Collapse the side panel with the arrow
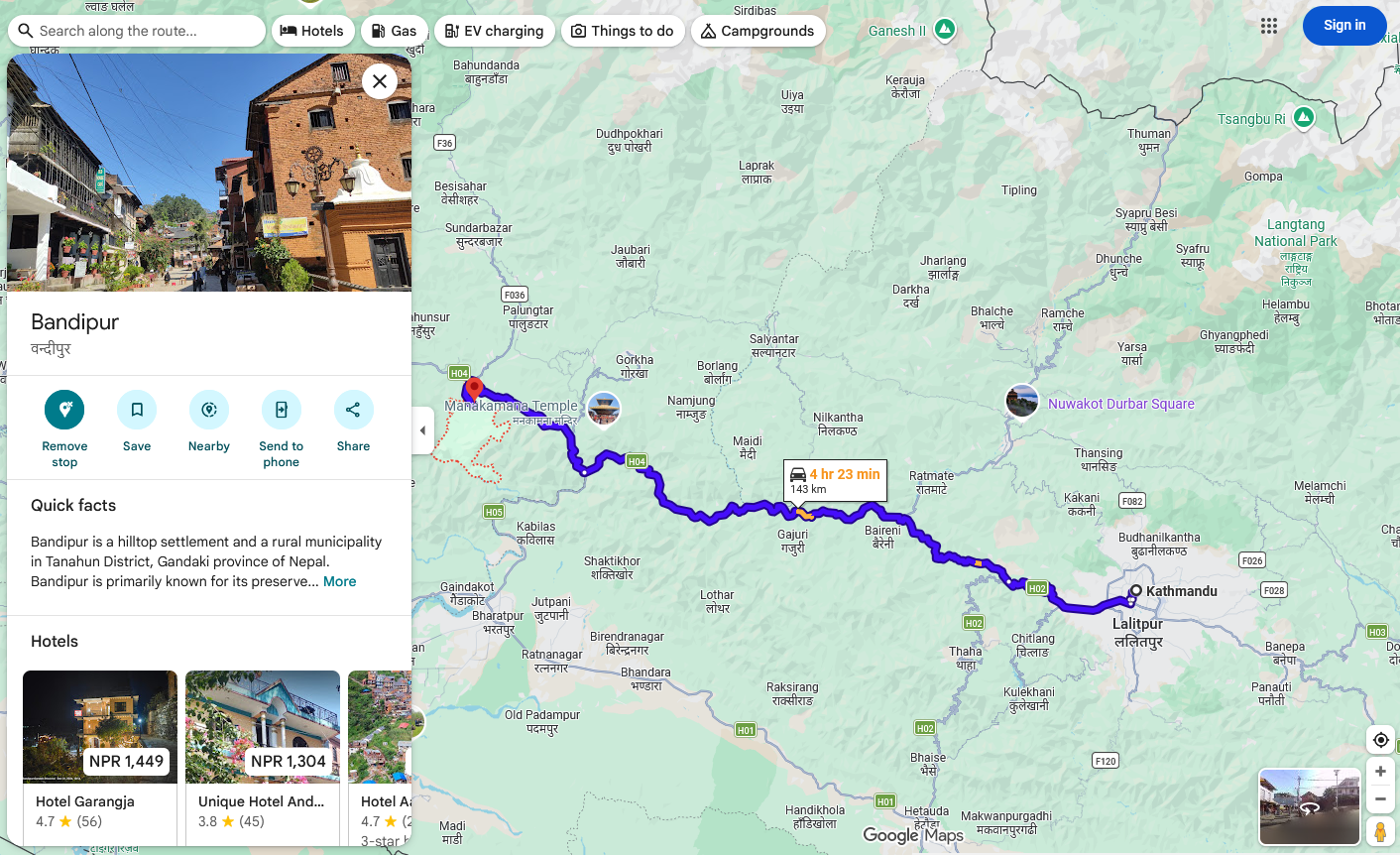This screenshot has height=855, width=1400. pos(423,430)
